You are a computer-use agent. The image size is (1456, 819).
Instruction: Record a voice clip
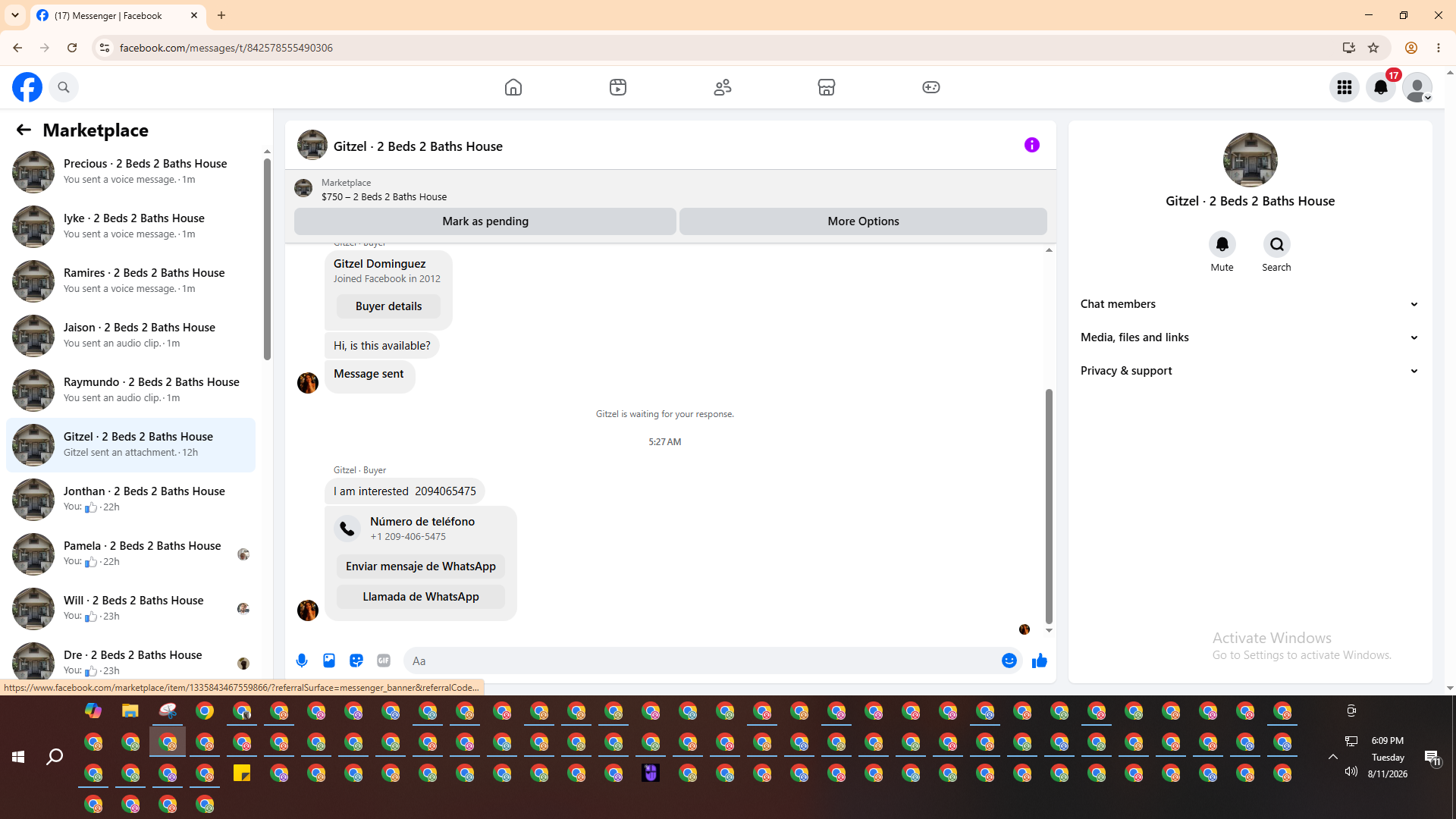pyautogui.click(x=302, y=661)
